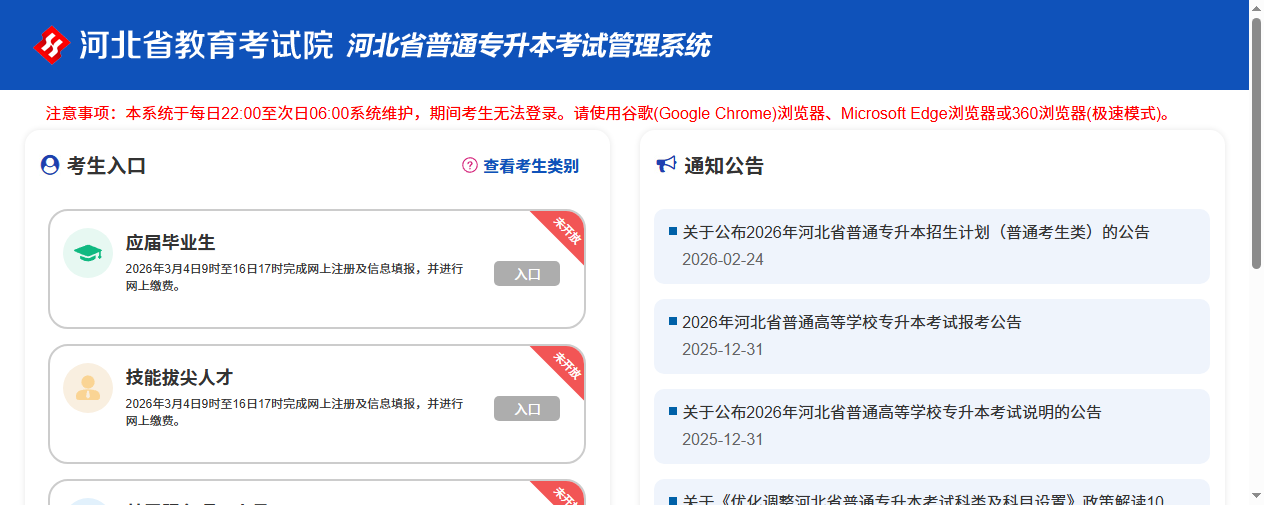Click the 应届毕业生 card title
This screenshot has height=505, width=1264.
point(170,242)
